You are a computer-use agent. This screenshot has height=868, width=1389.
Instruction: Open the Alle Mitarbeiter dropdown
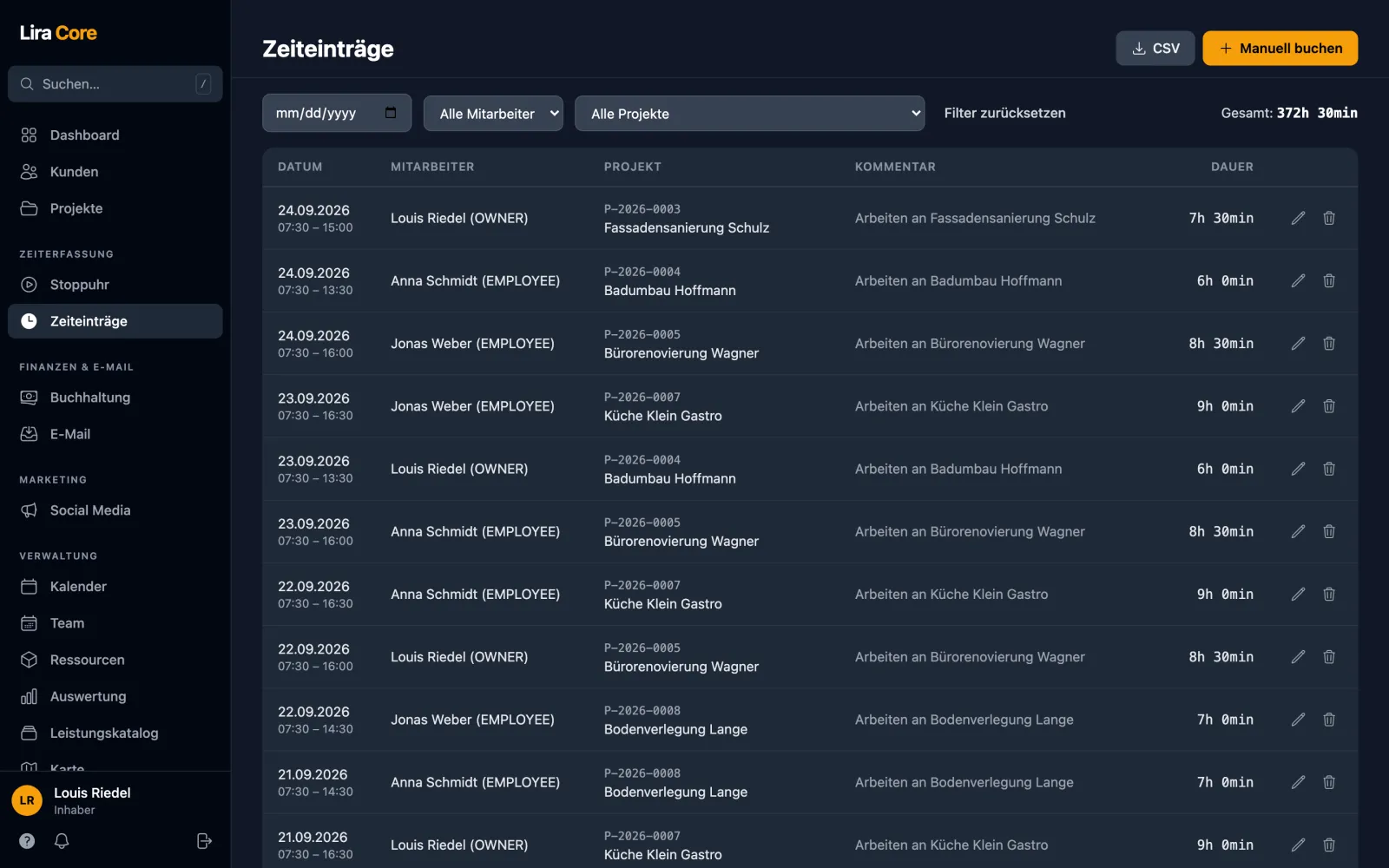click(493, 114)
